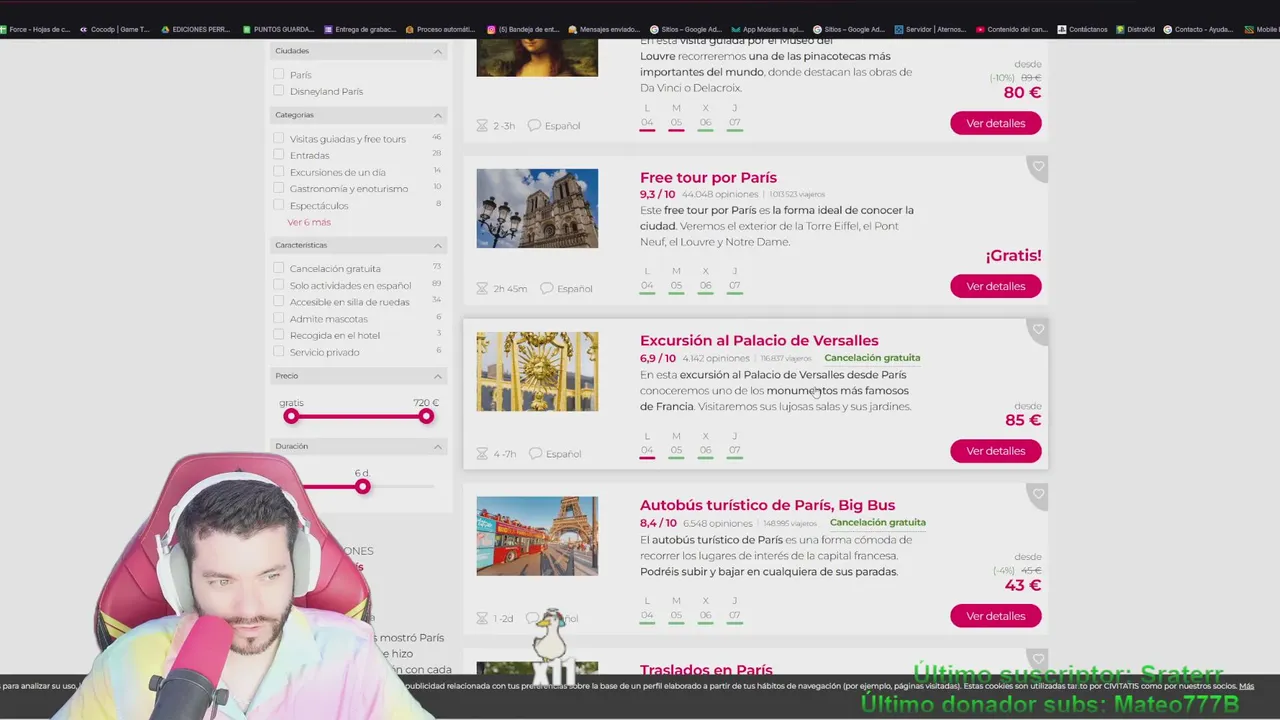Collapse the Precio filter section
This screenshot has width=1280, height=720.
tap(437, 376)
